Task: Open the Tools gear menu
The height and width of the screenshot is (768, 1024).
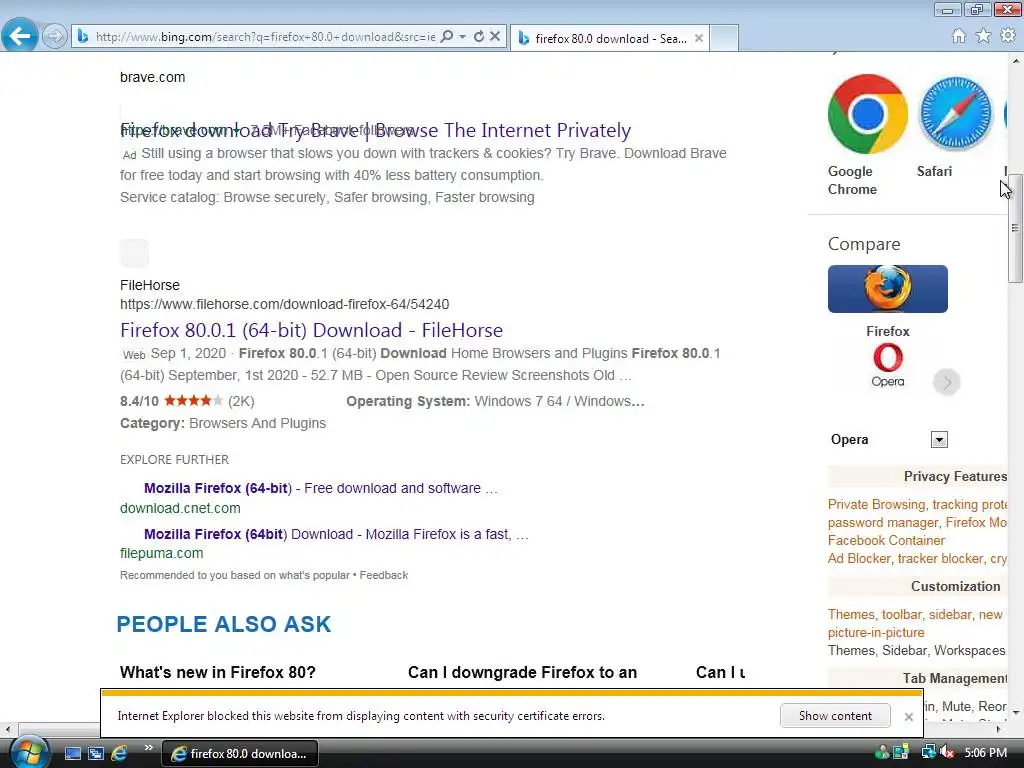Action: coord(1008,36)
